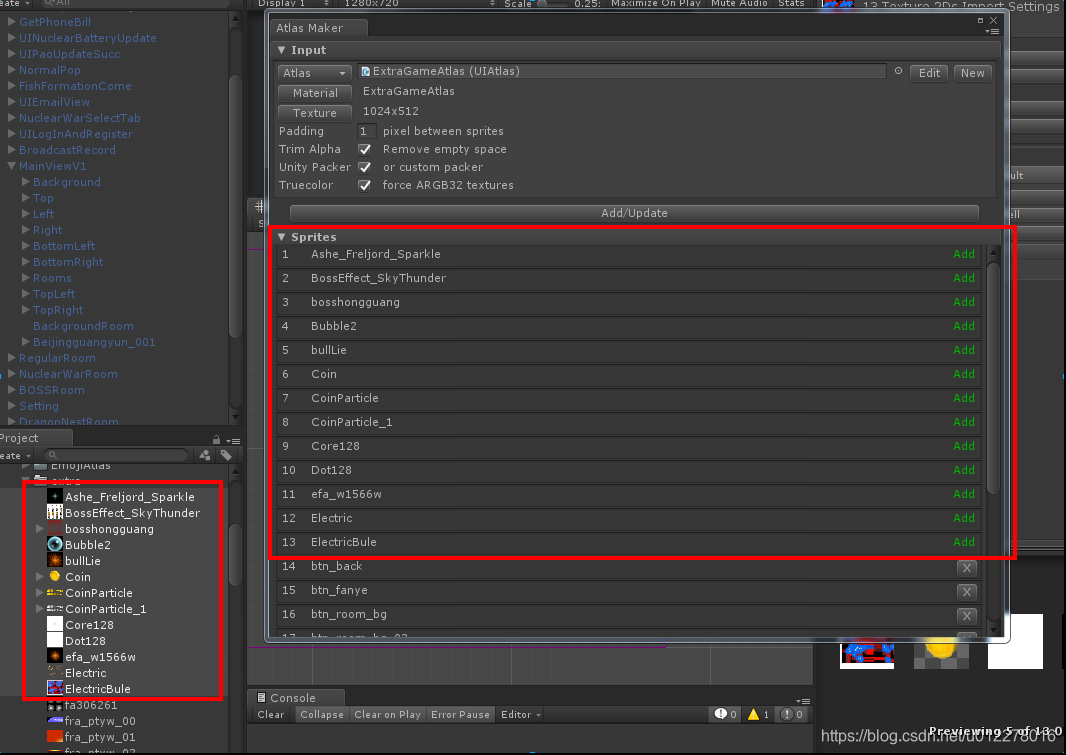1066x755 pixels.
Task: Disable the Trim Alpha checkbox
Action: click(365, 148)
